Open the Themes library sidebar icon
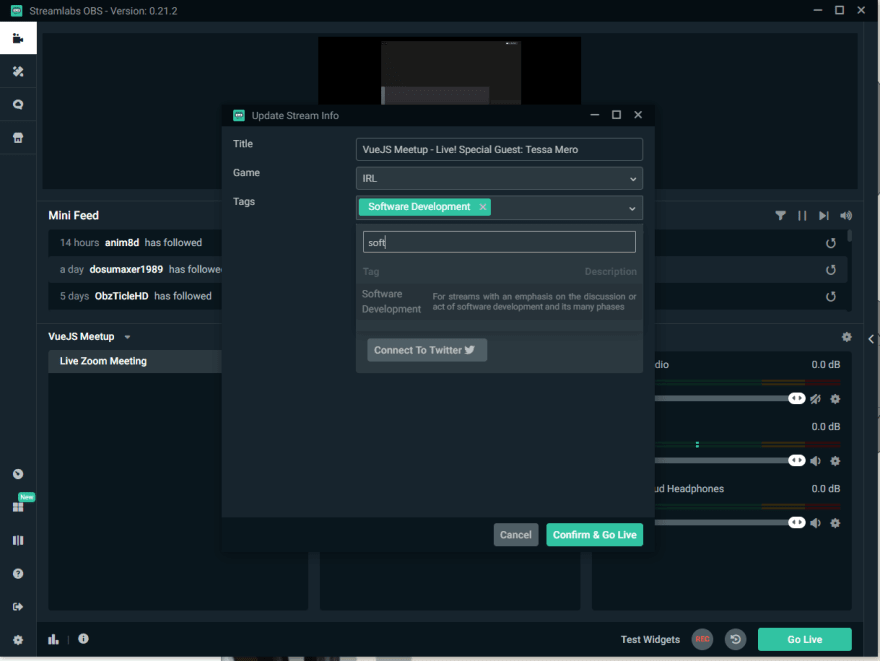The width and height of the screenshot is (880, 661). pyautogui.click(x=18, y=71)
